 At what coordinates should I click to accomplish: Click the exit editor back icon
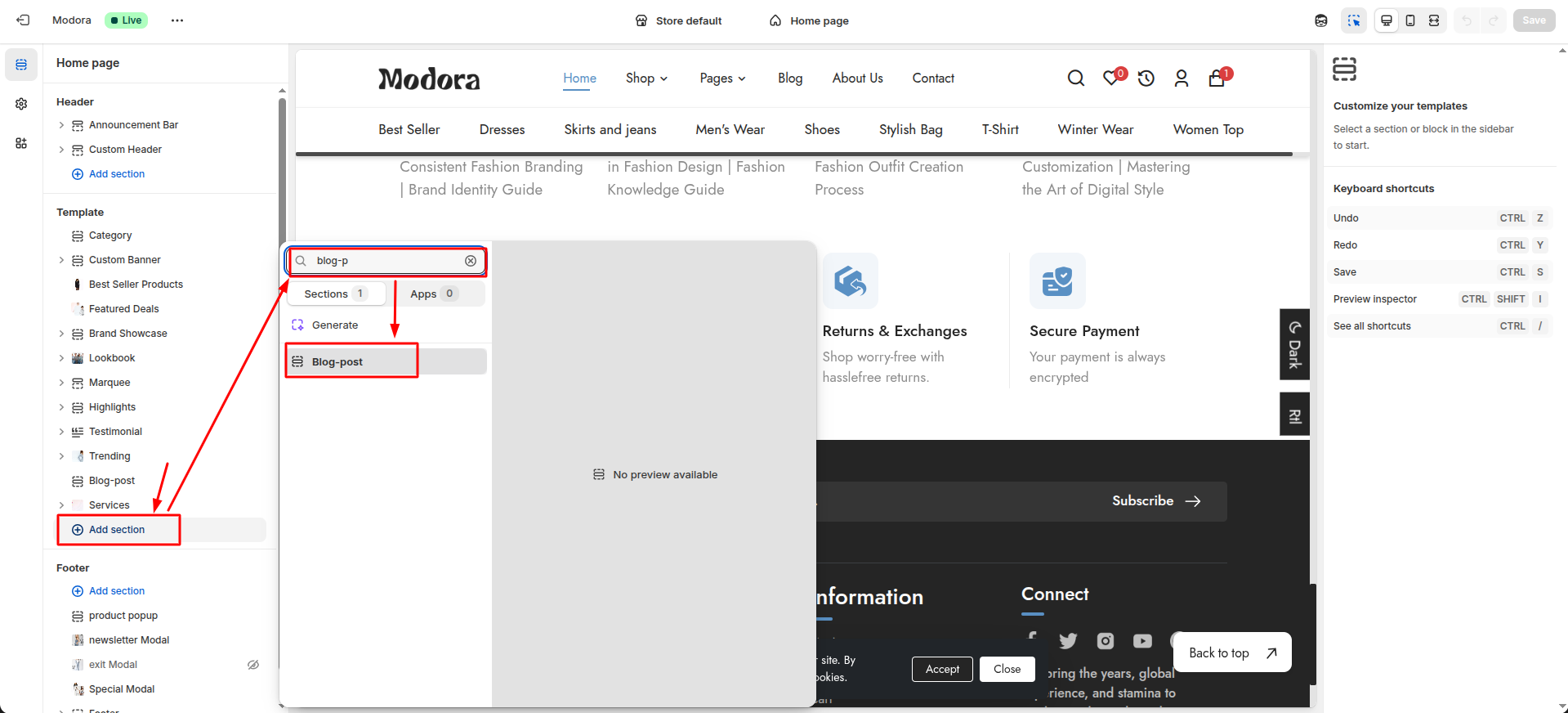(x=23, y=20)
